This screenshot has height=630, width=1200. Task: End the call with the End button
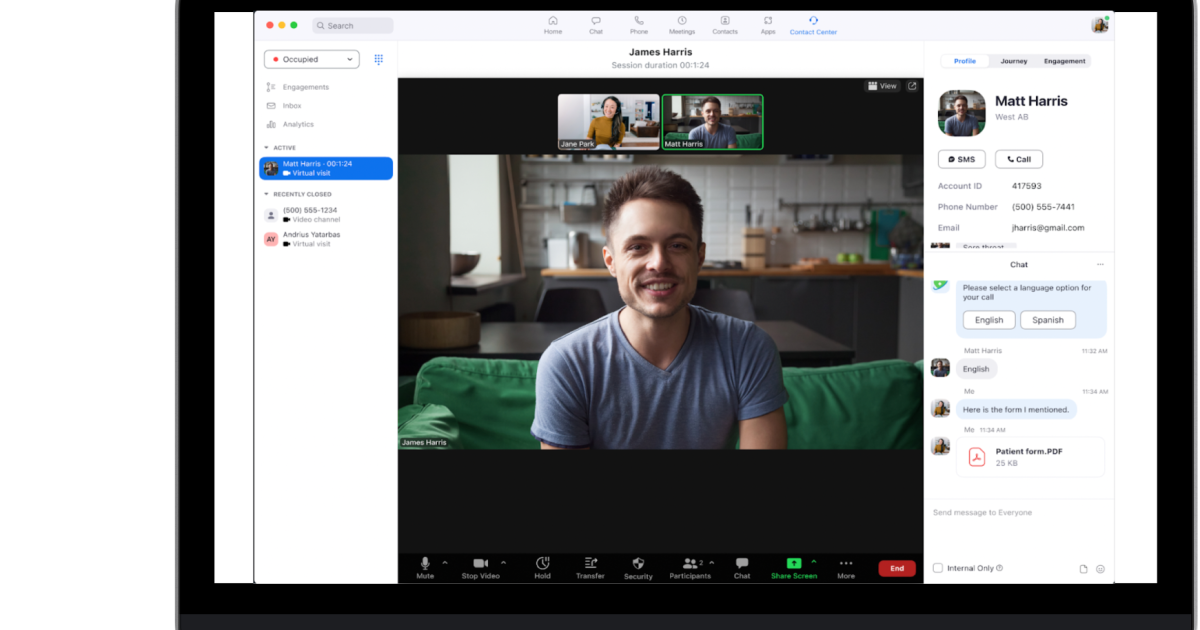[x=896, y=568]
